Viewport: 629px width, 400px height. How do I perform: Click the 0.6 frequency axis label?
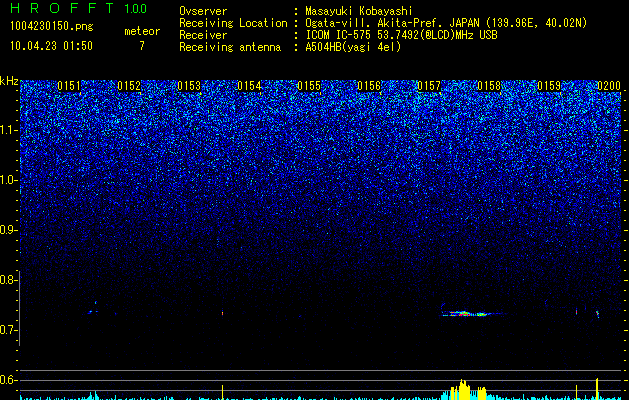tap(9, 380)
